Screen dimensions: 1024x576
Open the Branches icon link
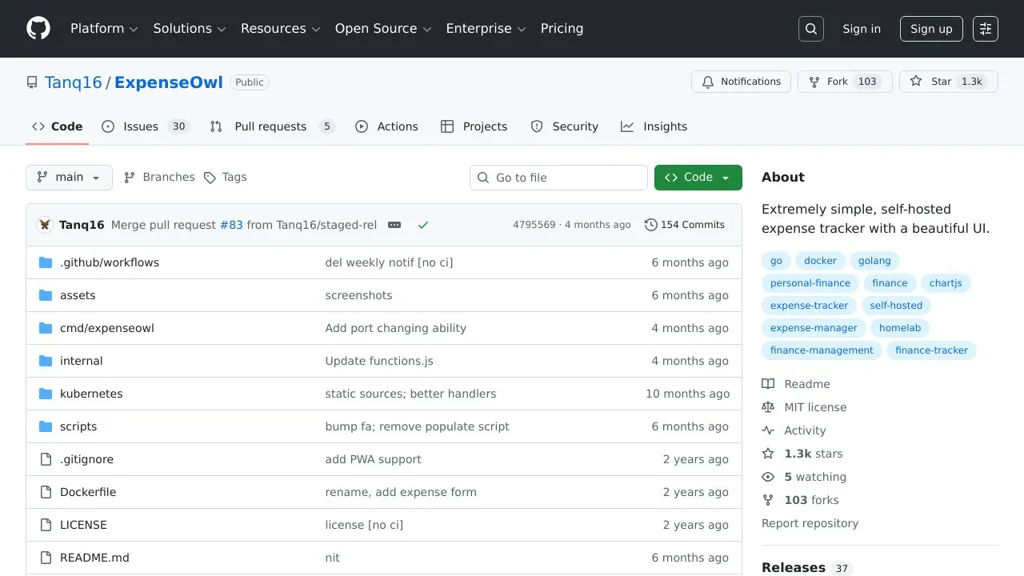159,177
